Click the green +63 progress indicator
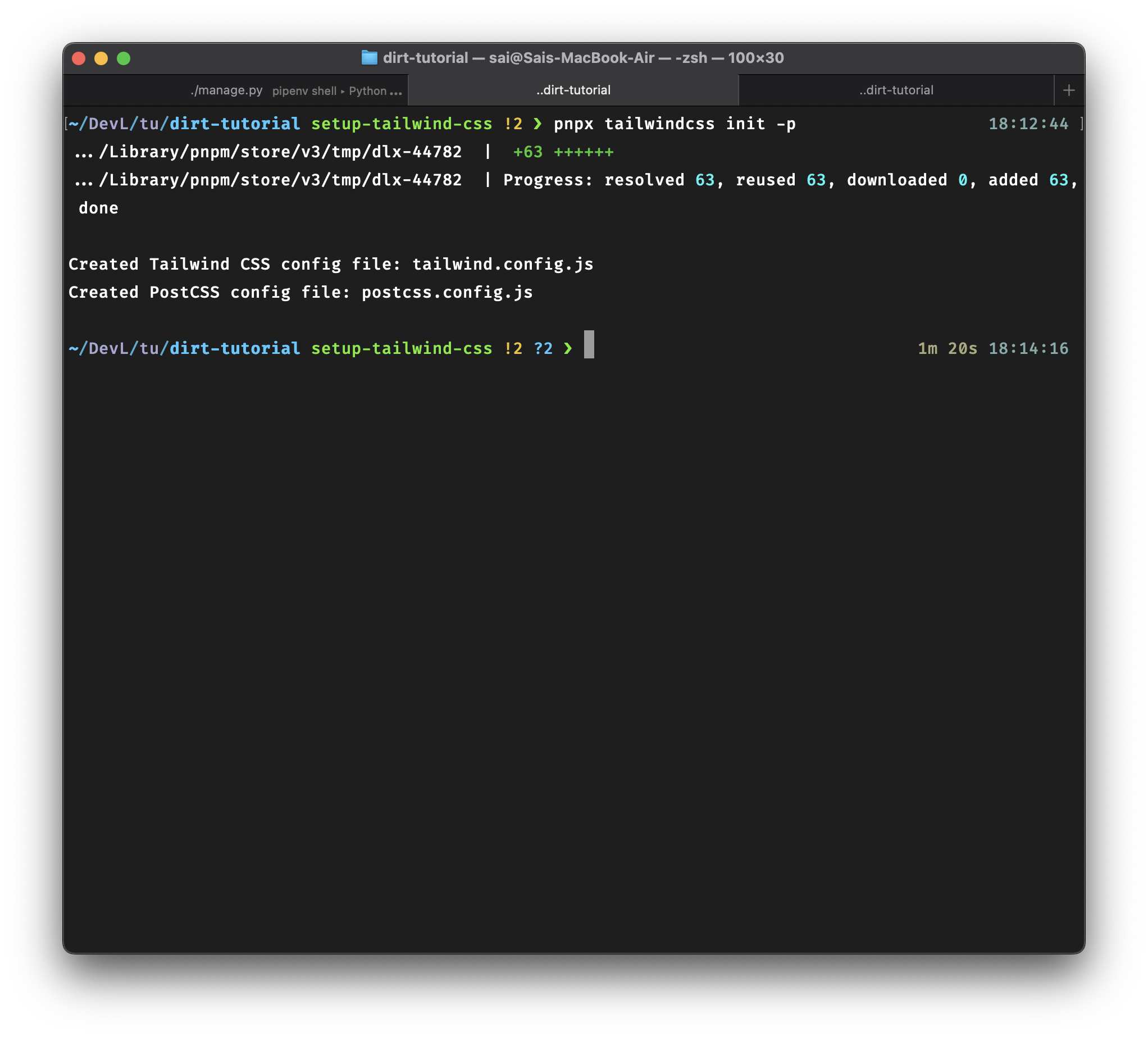The height and width of the screenshot is (1037, 1148). (x=528, y=152)
